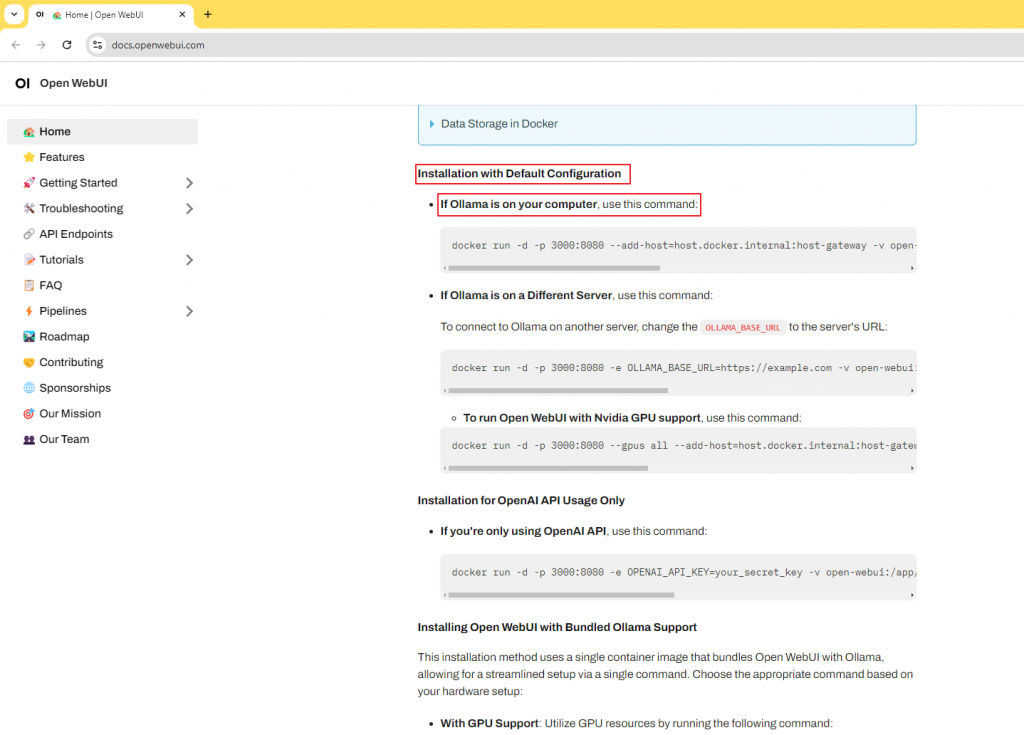Click scrollbar of the add-host docker command
The height and width of the screenshot is (735, 1024).
point(554,268)
